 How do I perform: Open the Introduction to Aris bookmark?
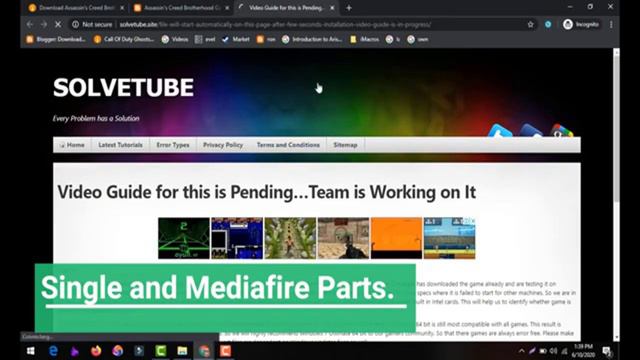pyautogui.click(x=312, y=39)
